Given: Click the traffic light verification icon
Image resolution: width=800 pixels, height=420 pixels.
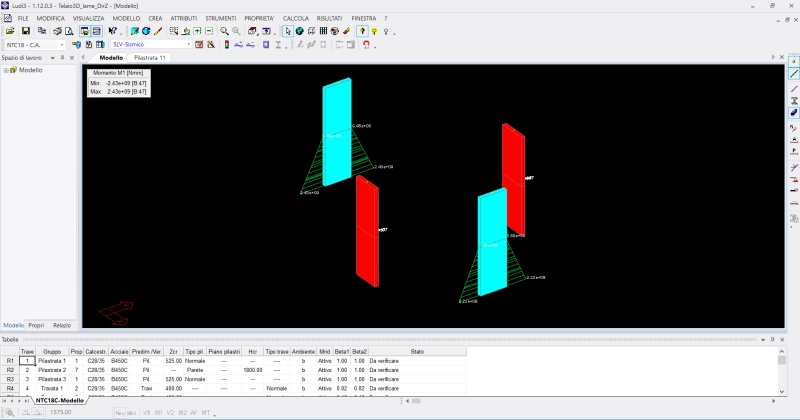Looking at the screenshot, I should click(x=225, y=45).
